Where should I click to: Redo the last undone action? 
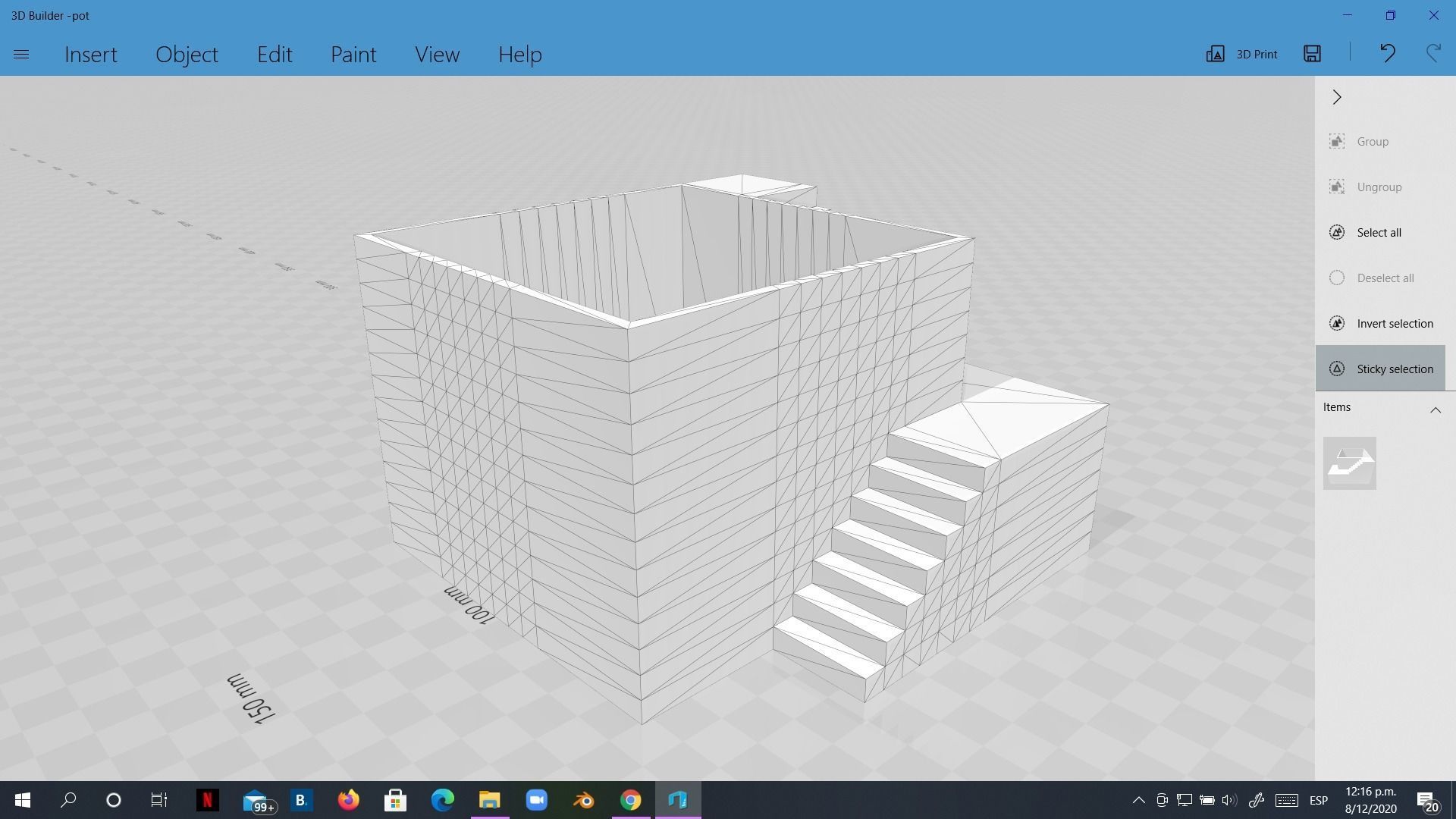coord(1433,53)
